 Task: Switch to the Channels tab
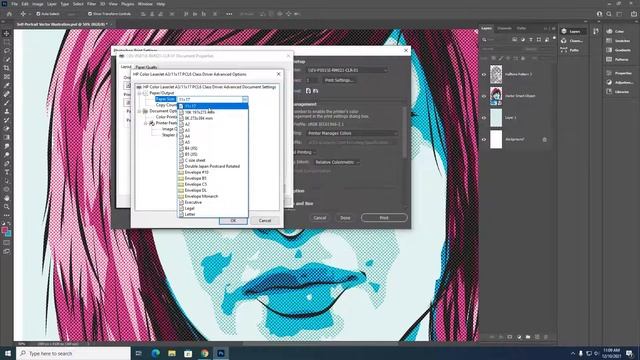tap(504, 28)
